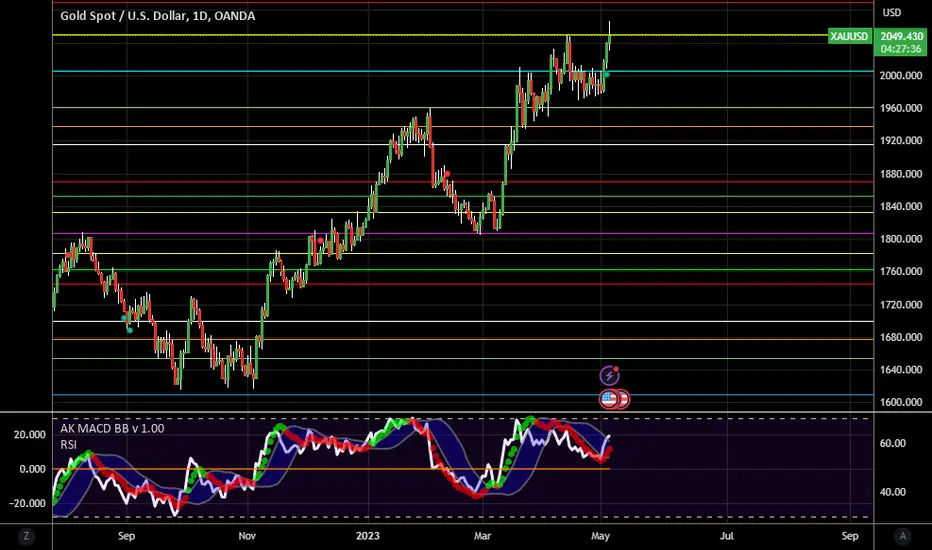The width and height of the screenshot is (932, 550).
Task: Click the 1960.000 price axis label
Action: 901,108
